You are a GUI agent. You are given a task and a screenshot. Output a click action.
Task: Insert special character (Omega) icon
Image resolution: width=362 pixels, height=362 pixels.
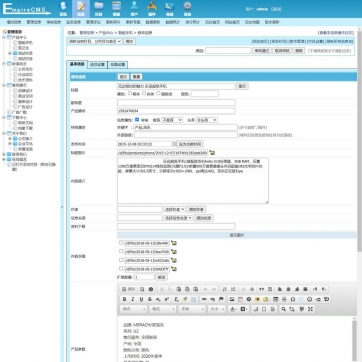293,299
